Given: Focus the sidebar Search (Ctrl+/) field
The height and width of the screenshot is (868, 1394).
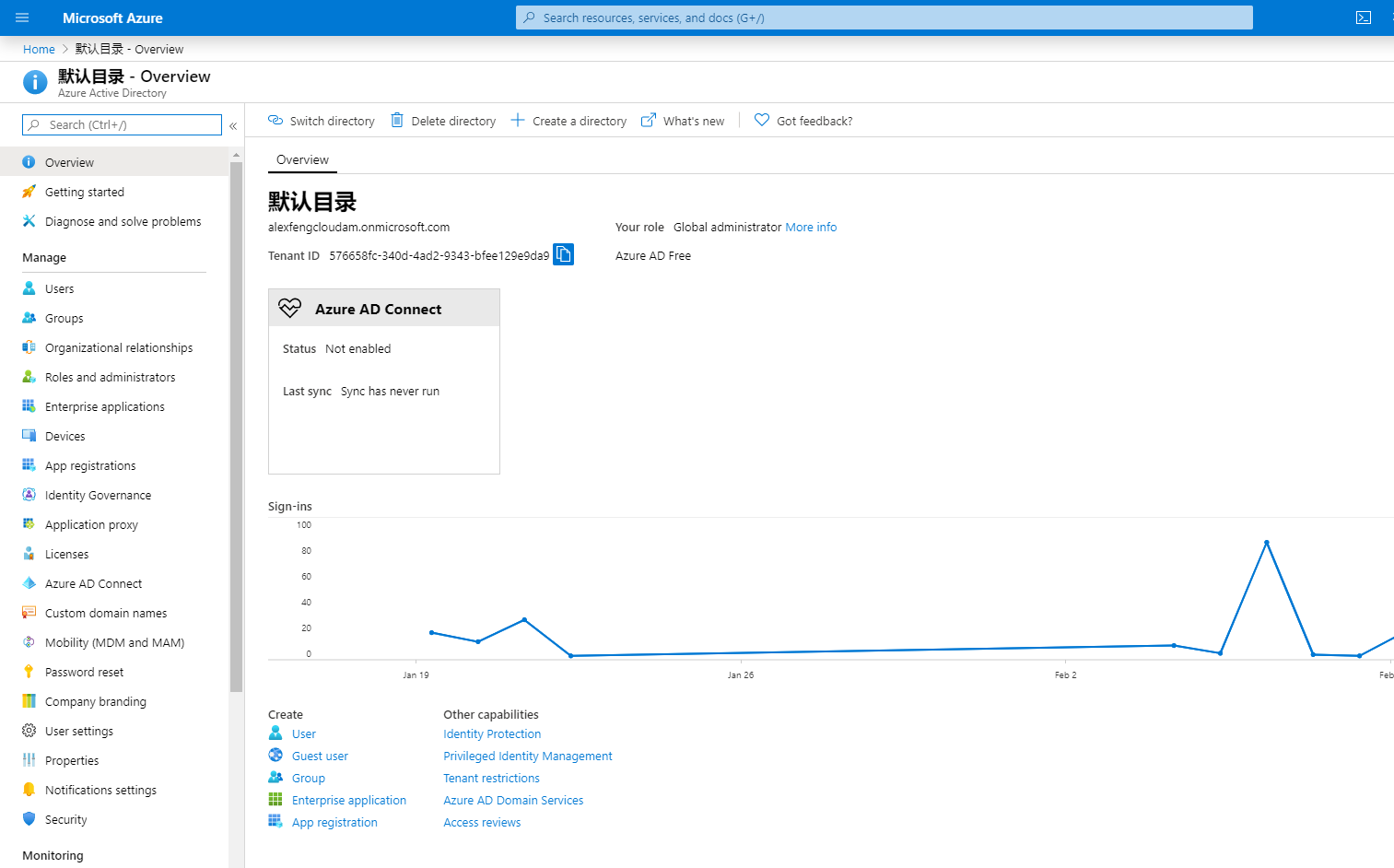Looking at the screenshot, I should click(x=122, y=124).
